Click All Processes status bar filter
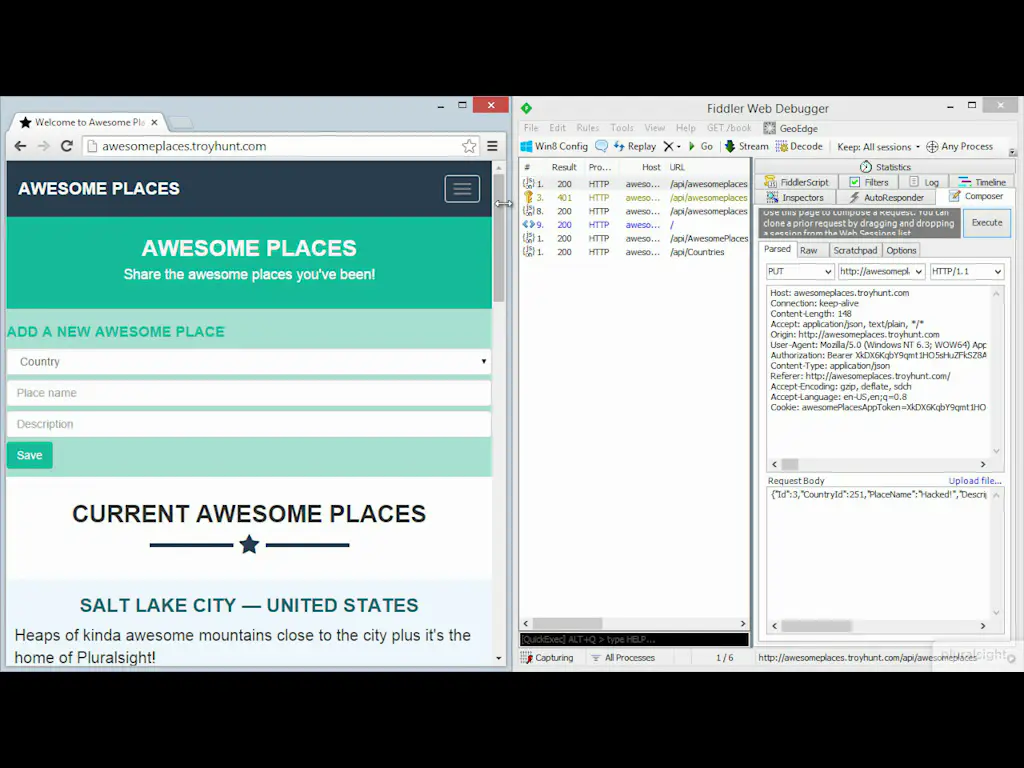Viewport: 1024px width, 768px height. [x=623, y=658]
